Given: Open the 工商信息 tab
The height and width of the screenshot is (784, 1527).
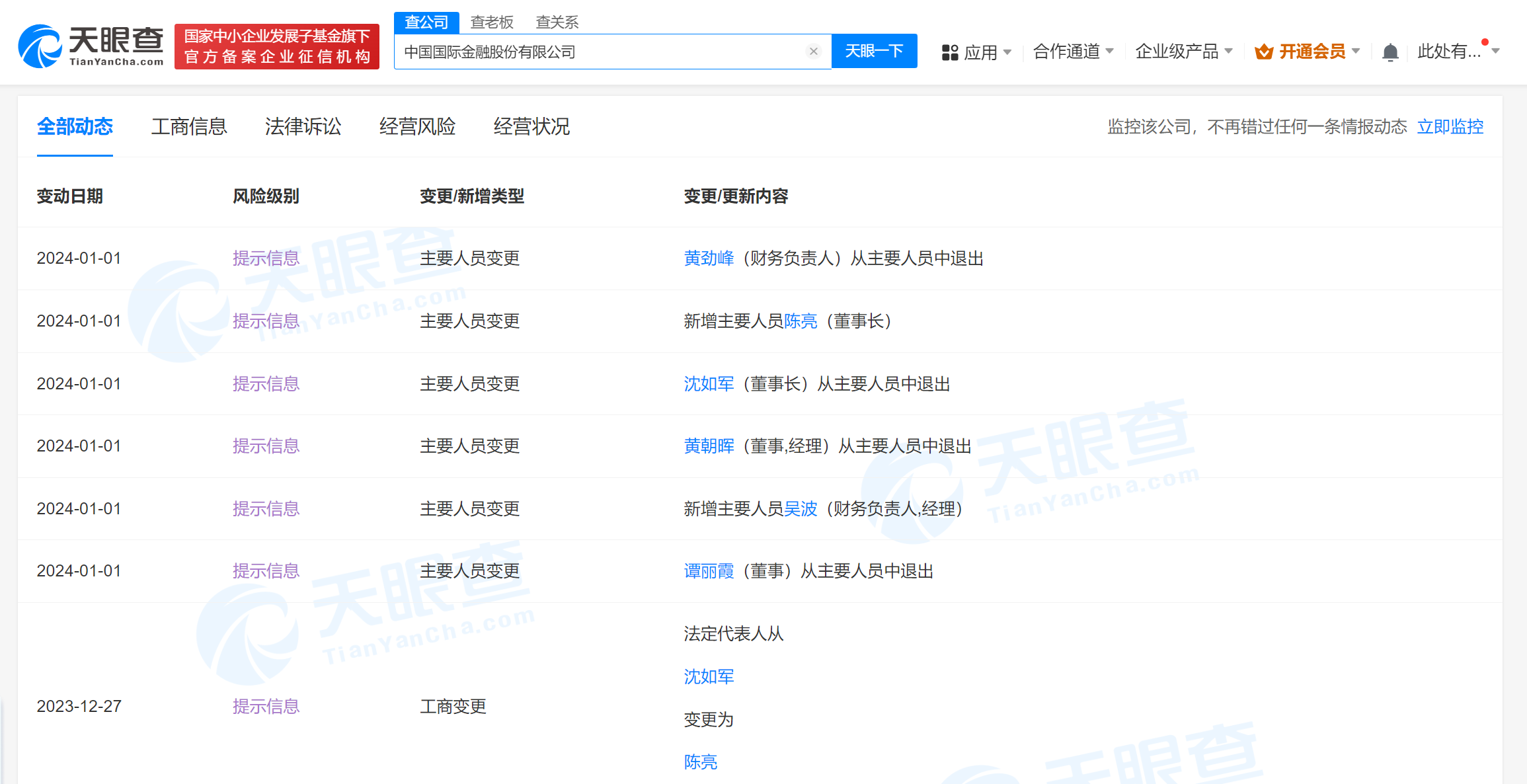Looking at the screenshot, I should click(x=190, y=126).
